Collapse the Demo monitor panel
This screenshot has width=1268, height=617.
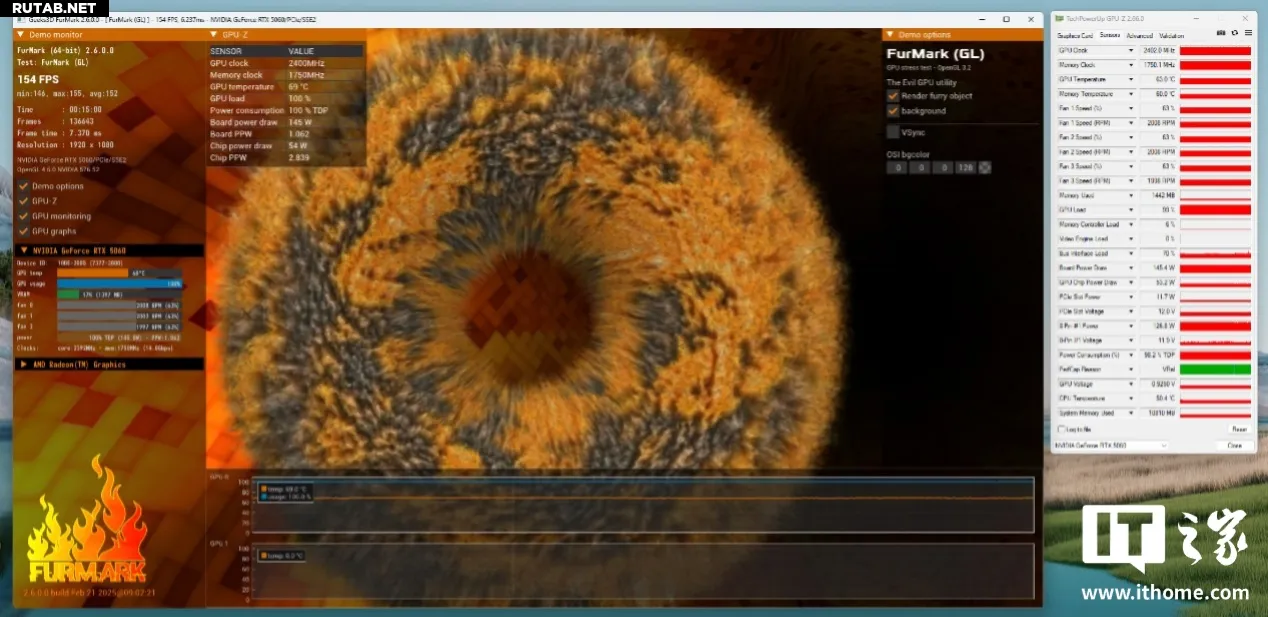click(x=22, y=34)
